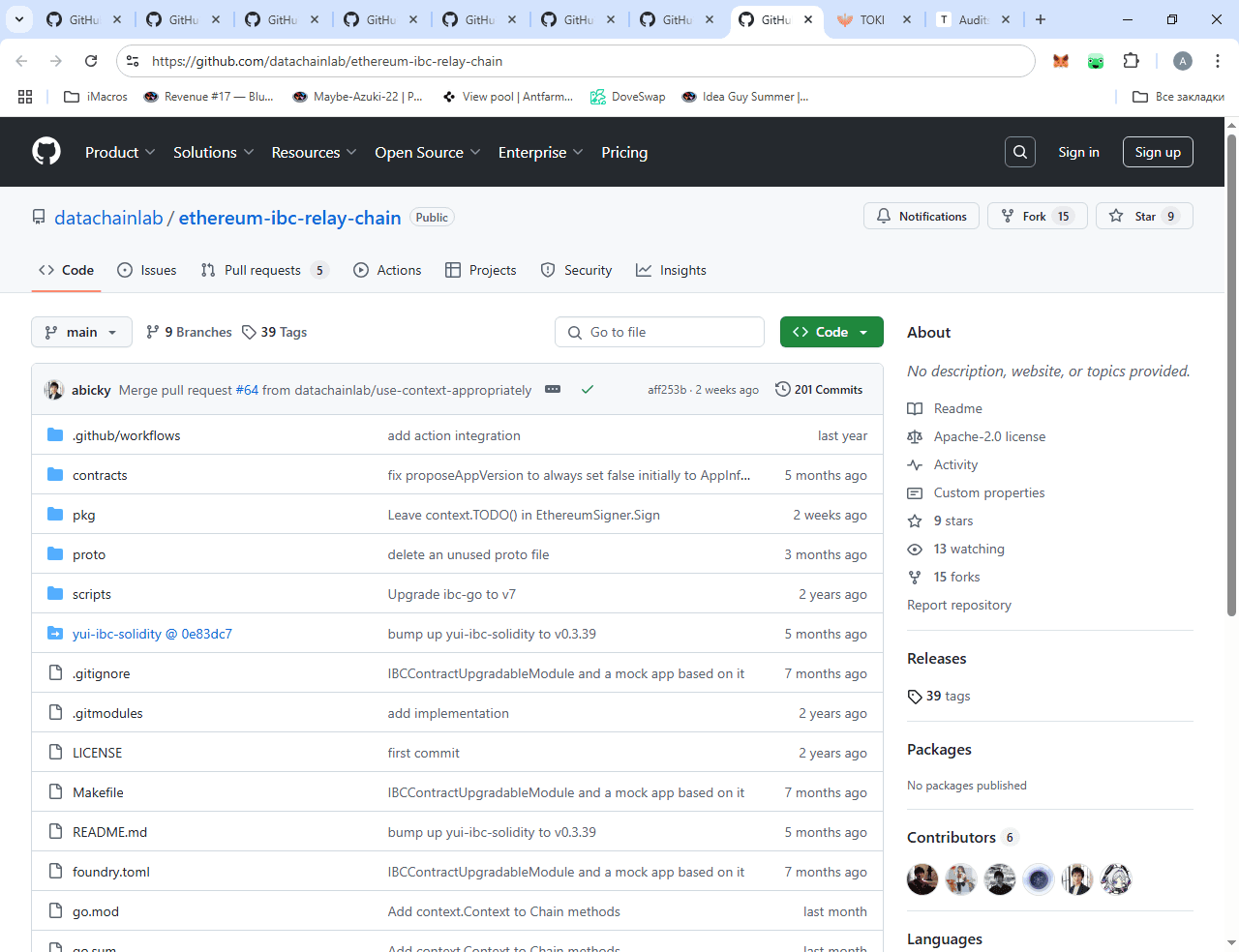Click the green extension icon beside MetaMask
The height and width of the screenshot is (952, 1239).
(1096, 61)
